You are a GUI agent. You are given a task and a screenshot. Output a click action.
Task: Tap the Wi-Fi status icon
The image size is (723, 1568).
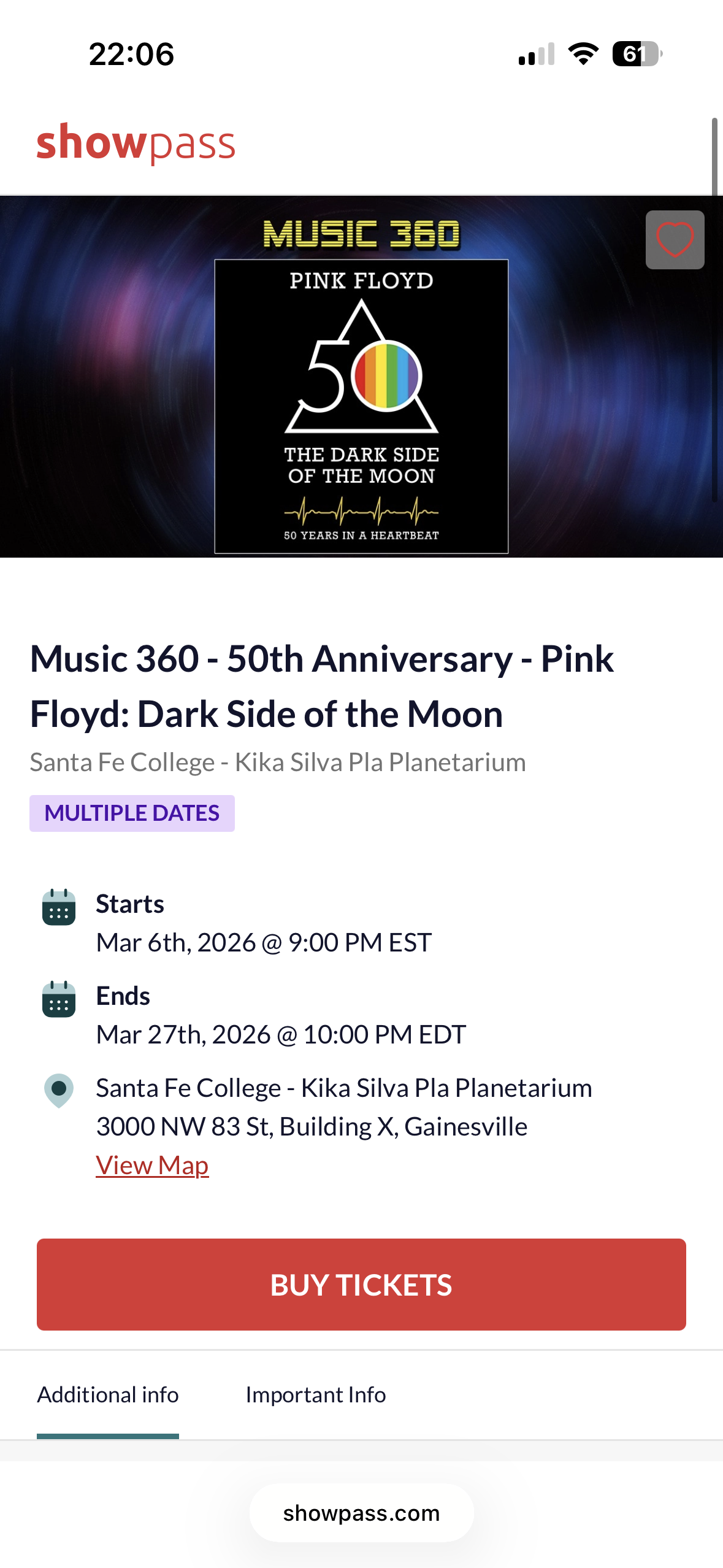coord(583,54)
